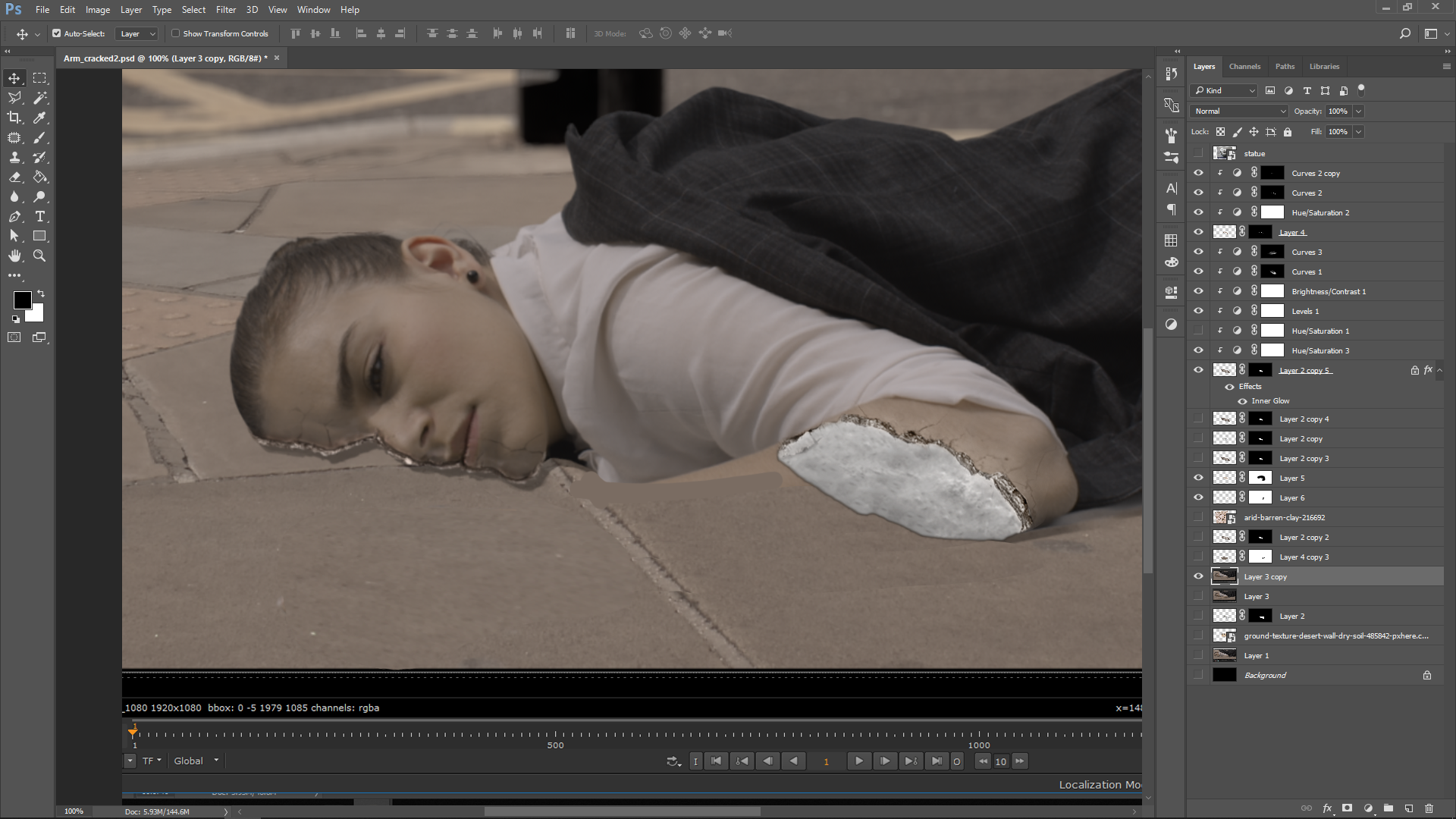Select the Hand tool
This screenshot has width=1456, height=819.
[x=14, y=256]
